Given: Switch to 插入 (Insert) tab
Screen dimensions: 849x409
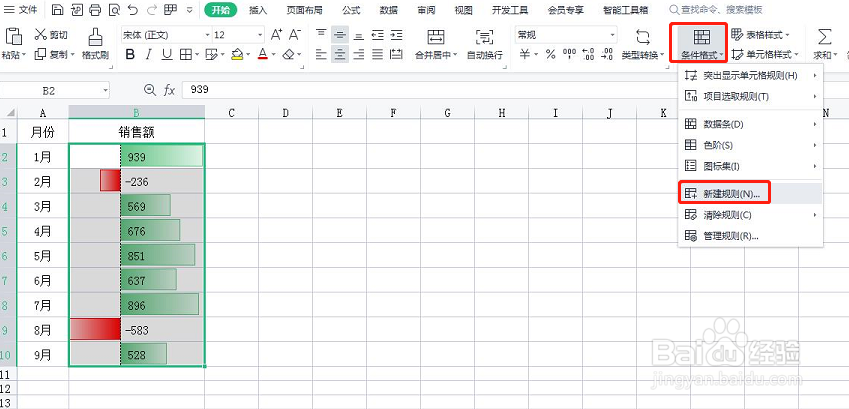Looking at the screenshot, I should (258, 10).
